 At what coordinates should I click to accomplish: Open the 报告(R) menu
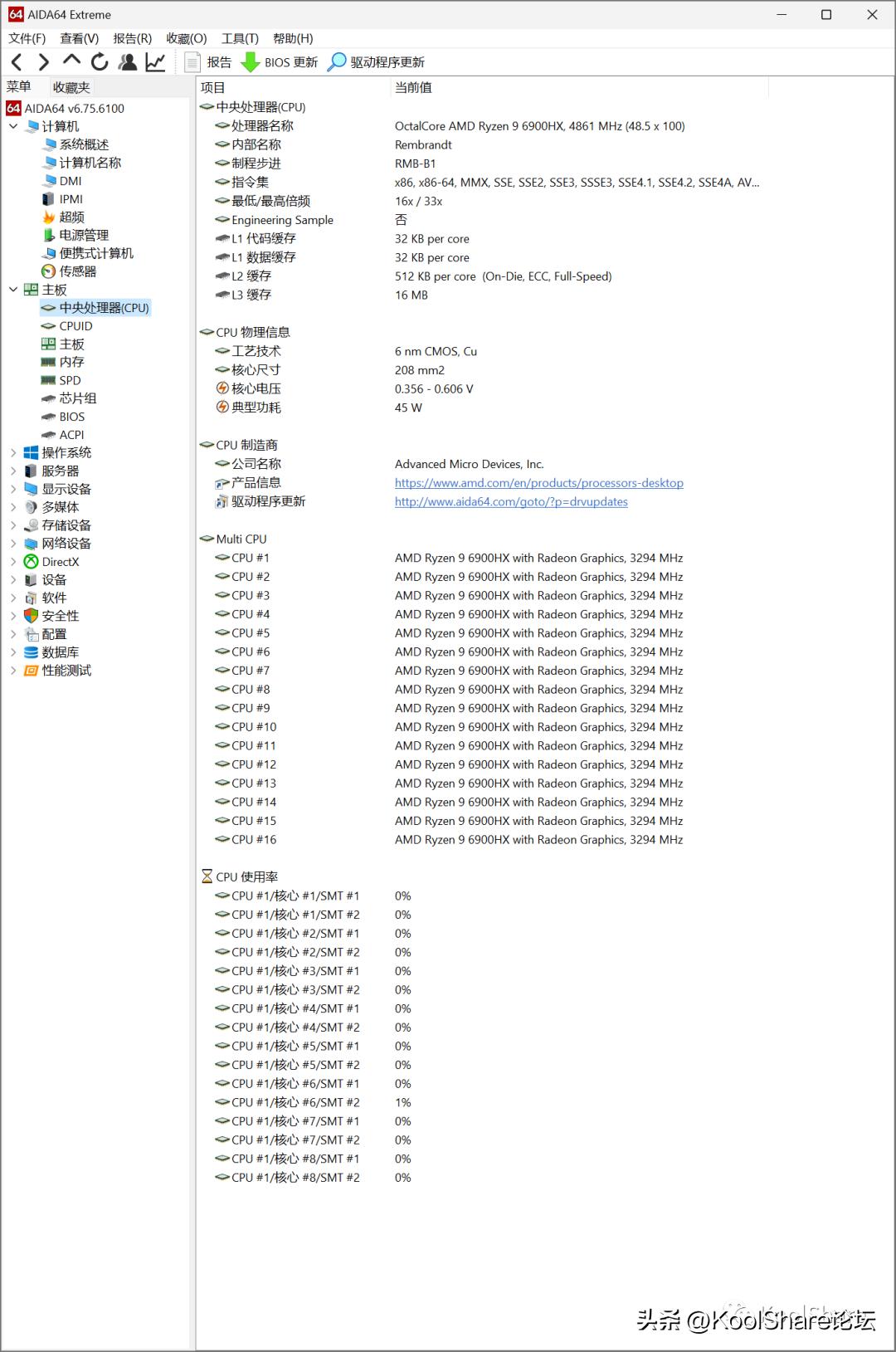133,38
